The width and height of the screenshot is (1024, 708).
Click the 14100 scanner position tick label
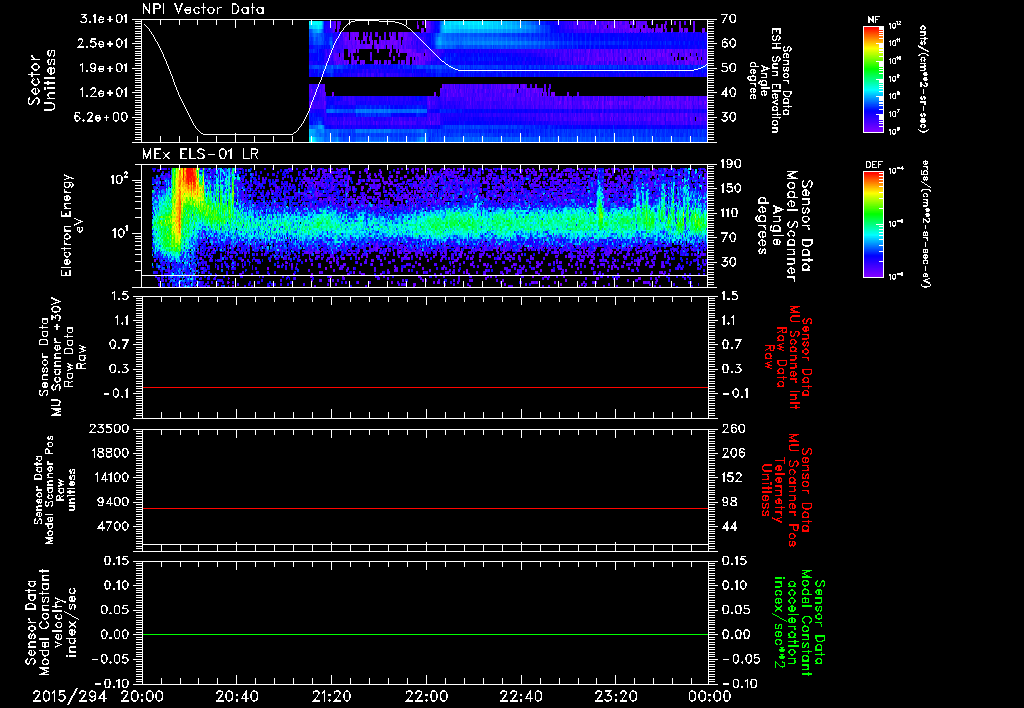[x=110, y=477]
